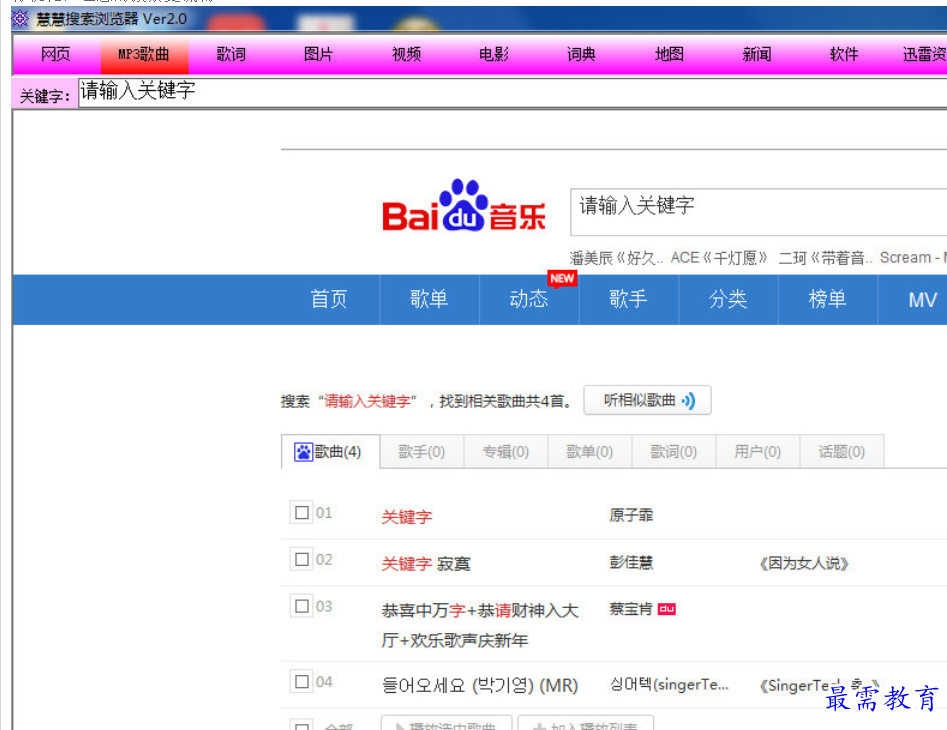The height and width of the screenshot is (730, 947).
Task: Switch to the 话题(0) results tab
Action: [x=841, y=452]
